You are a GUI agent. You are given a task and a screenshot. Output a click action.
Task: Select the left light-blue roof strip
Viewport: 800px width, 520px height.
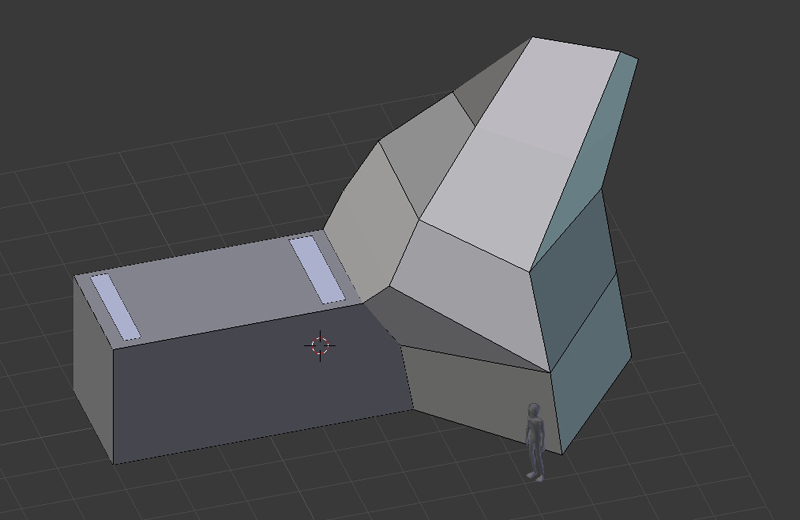pos(112,307)
